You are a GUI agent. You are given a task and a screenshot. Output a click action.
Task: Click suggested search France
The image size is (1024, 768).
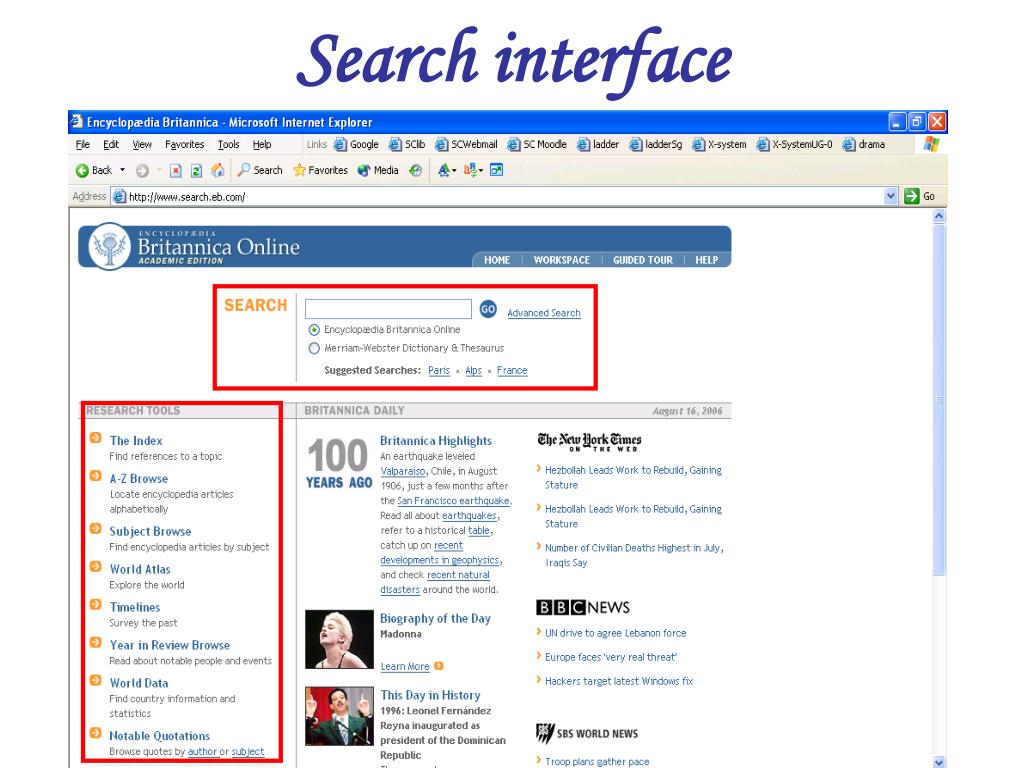pyautogui.click(x=512, y=370)
